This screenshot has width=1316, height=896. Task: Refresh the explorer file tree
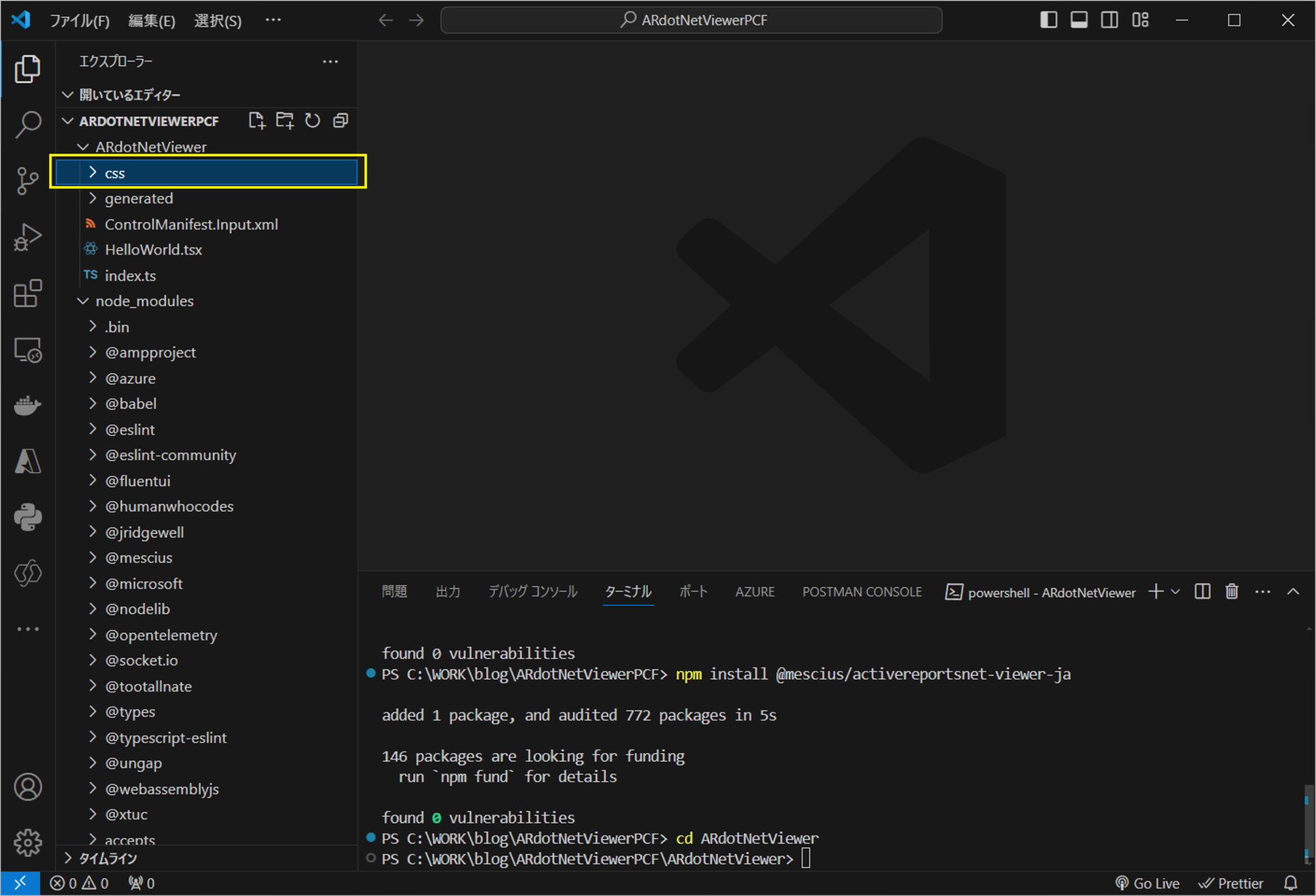(313, 121)
